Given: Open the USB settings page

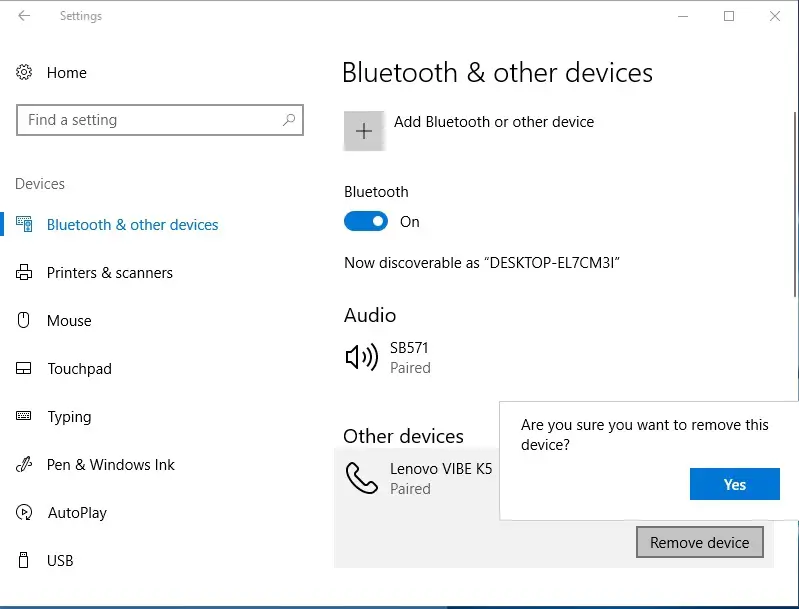Looking at the screenshot, I should [60, 561].
